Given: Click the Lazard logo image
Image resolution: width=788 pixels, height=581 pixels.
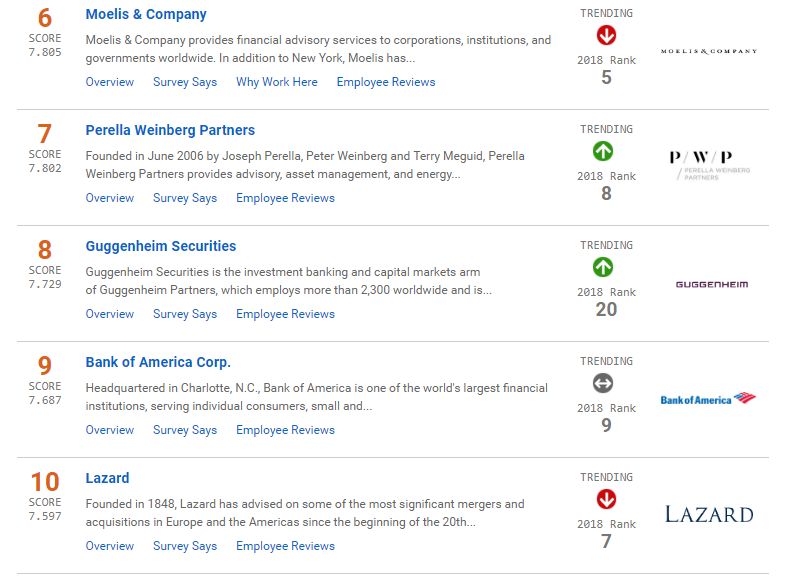Looking at the screenshot, I should (x=708, y=515).
